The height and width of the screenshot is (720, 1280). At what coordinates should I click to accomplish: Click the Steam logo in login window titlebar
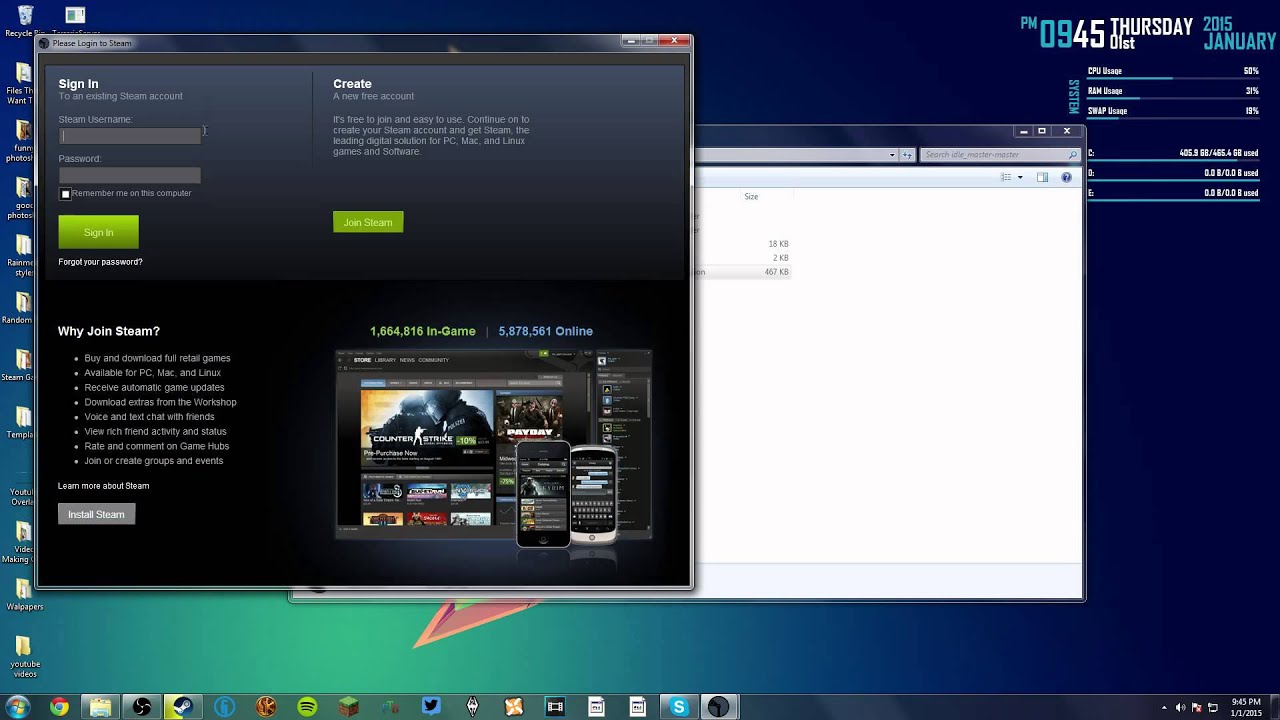click(x=44, y=43)
